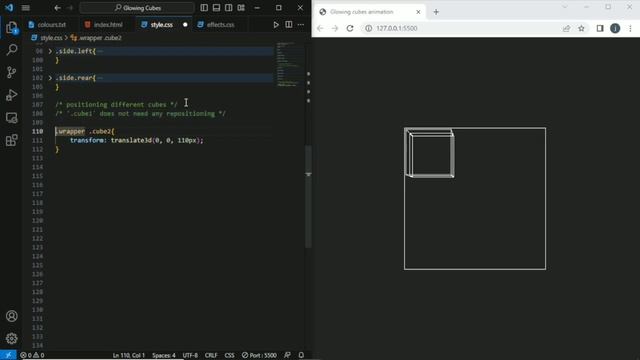Bookmark this page with the star icon
The width and height of the screenshot is (640, 360).
581,28
